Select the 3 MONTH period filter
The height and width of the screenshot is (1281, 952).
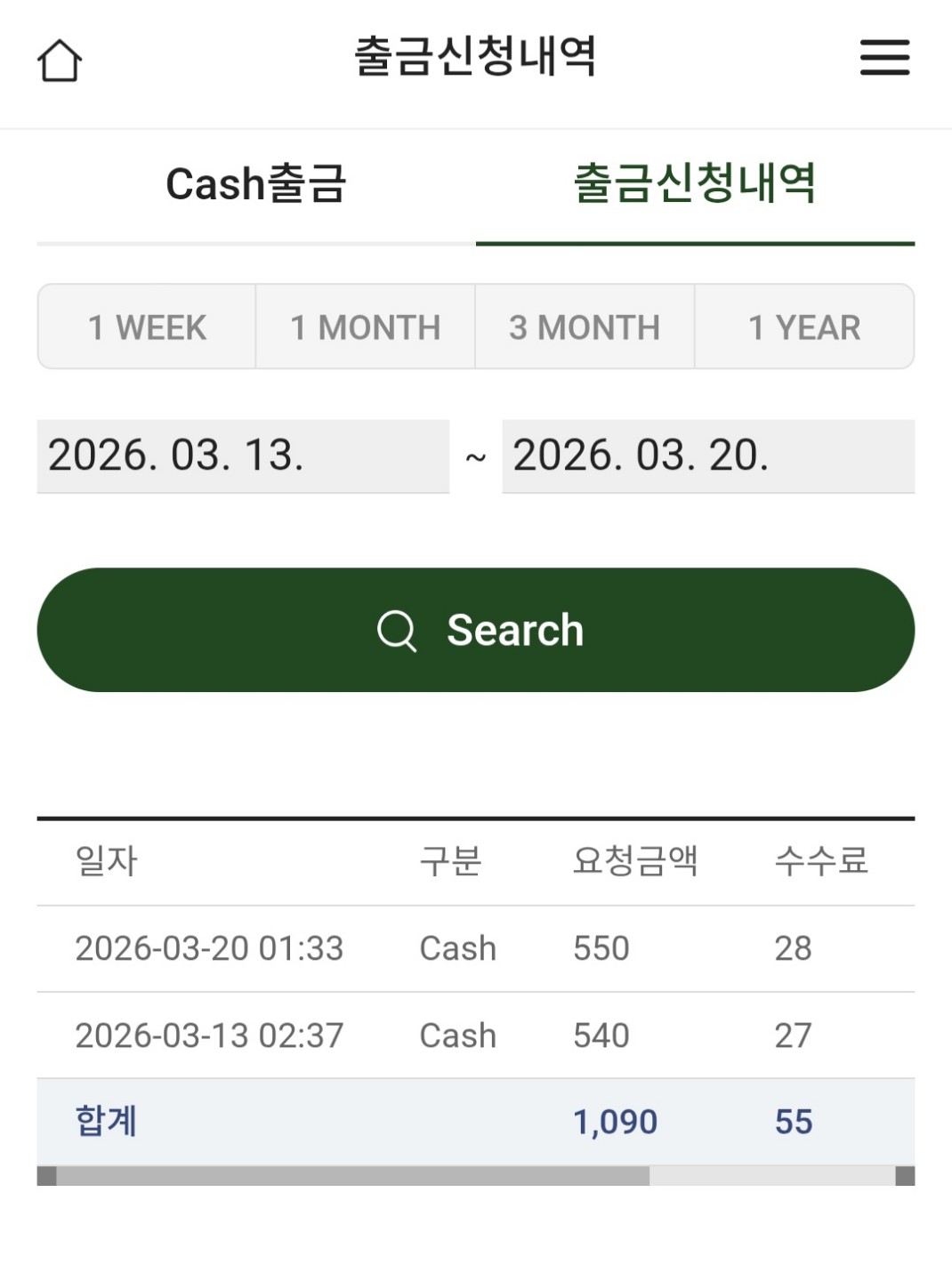(585, 327)
